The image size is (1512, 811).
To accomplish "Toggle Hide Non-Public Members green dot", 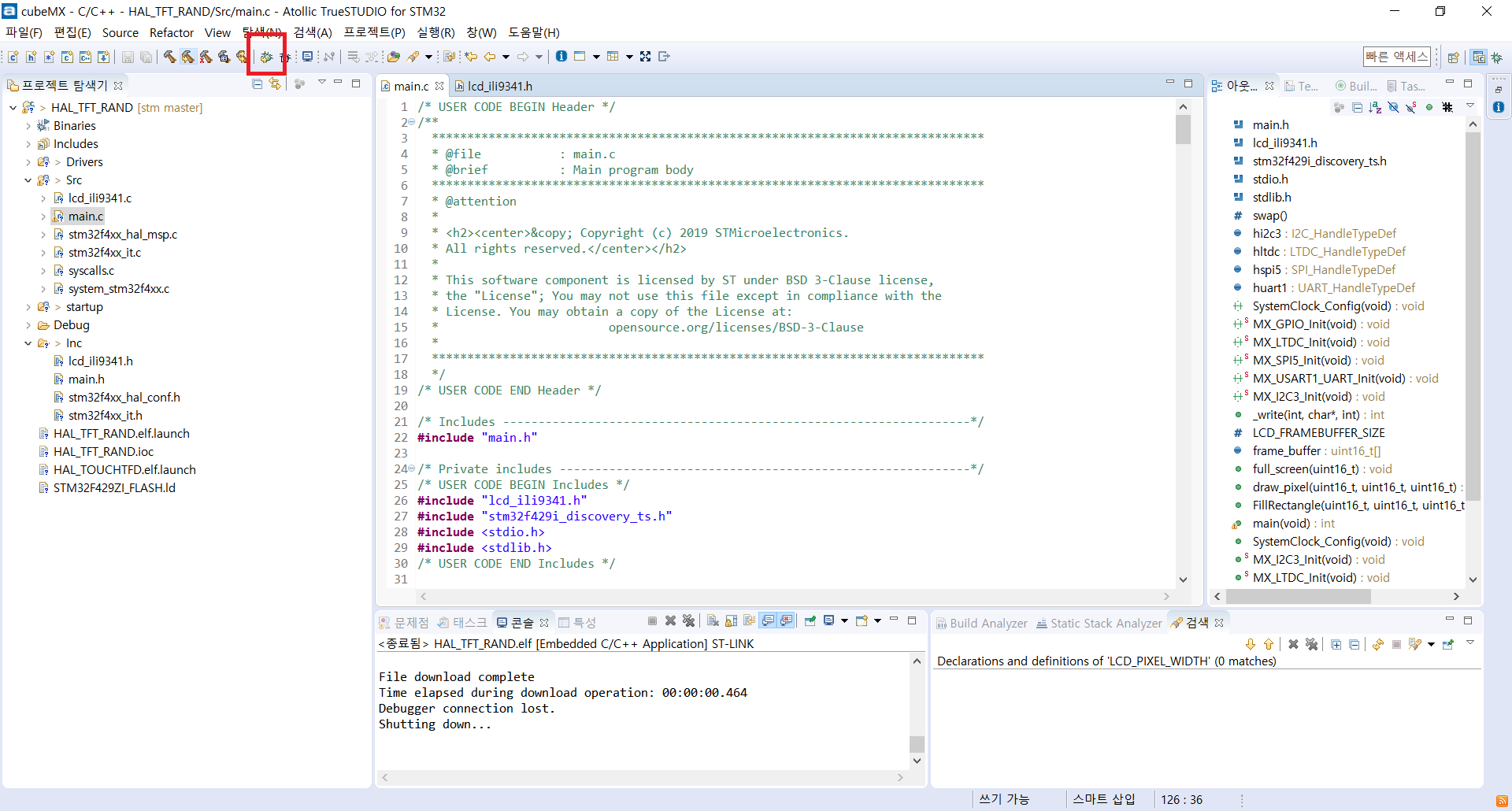I will click(x=1429, y=107).
